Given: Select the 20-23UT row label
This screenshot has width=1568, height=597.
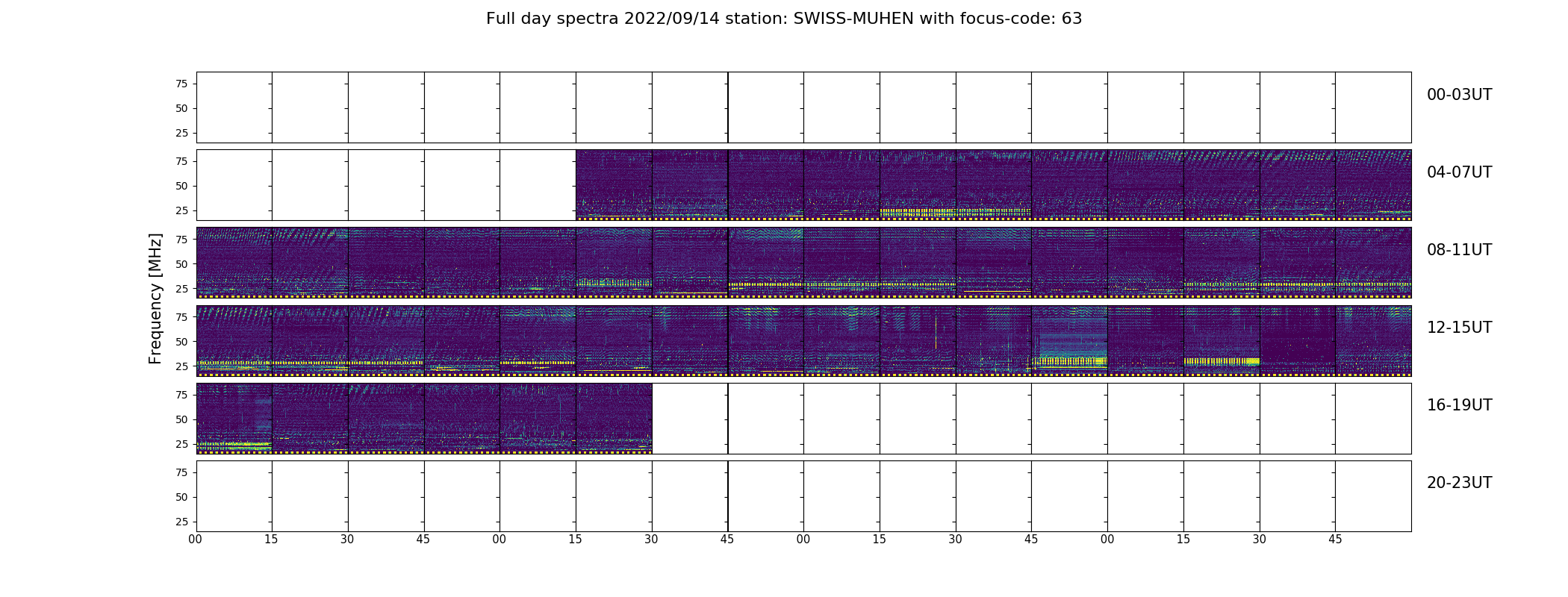Looking at the screenshot, I should (x=1459, y=483).
